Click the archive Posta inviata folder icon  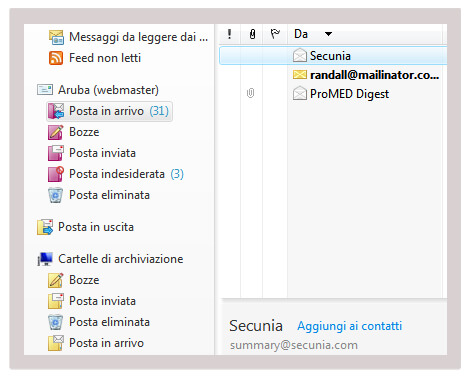click(56, 301)
